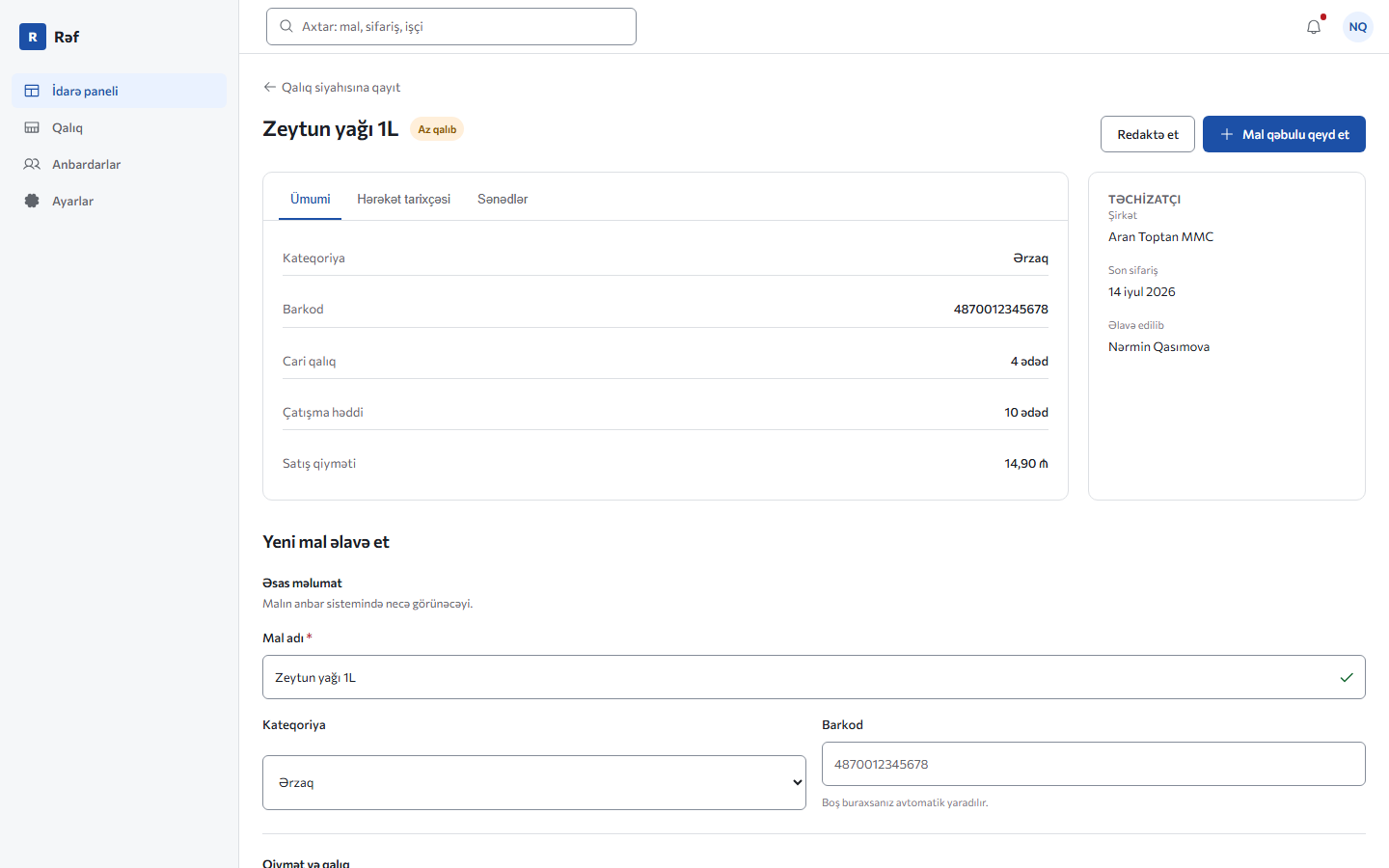The height and width of the screenshot is (868, 1389).
Task: Click Redaktə et button
Action: tap(1148, 134)
